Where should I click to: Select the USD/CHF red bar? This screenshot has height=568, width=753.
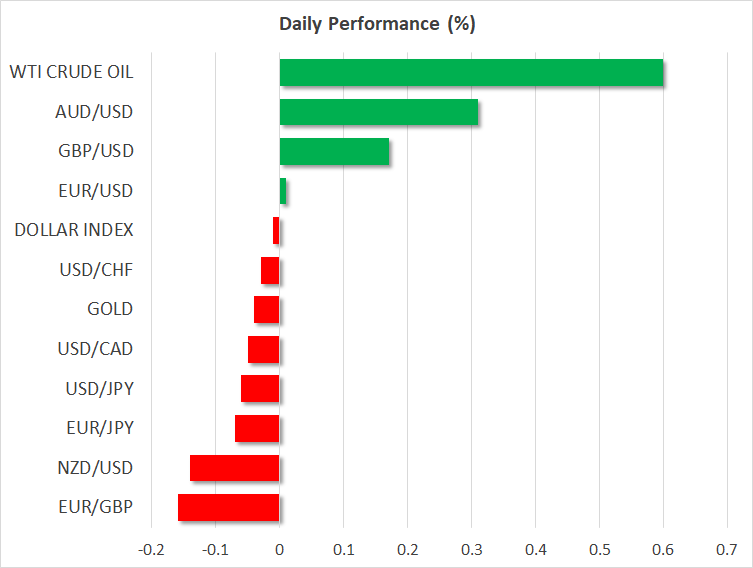pyautogui.click(x=270, y=271)
